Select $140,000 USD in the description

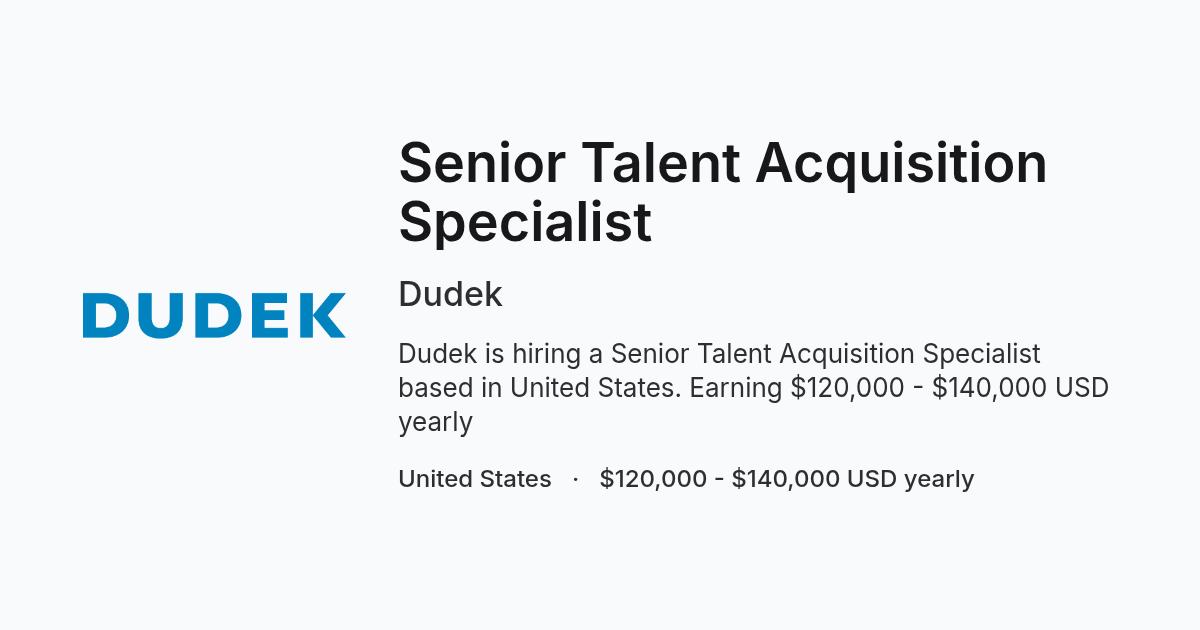pyautogui.click(x=1020, y=388)
